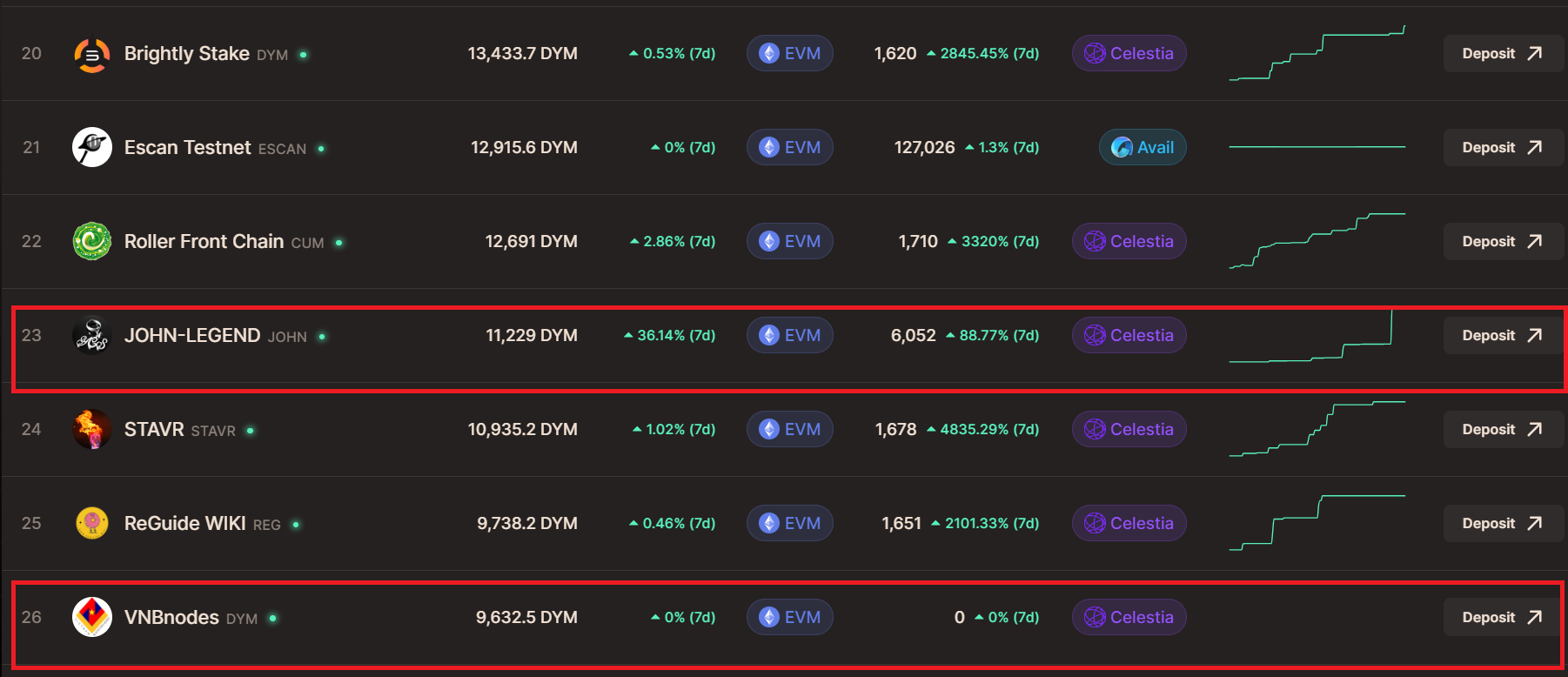Open the JOHN-LEGEND project icon
The width and height of the screenshot is (1568, 677).
(x=91, y=335)
